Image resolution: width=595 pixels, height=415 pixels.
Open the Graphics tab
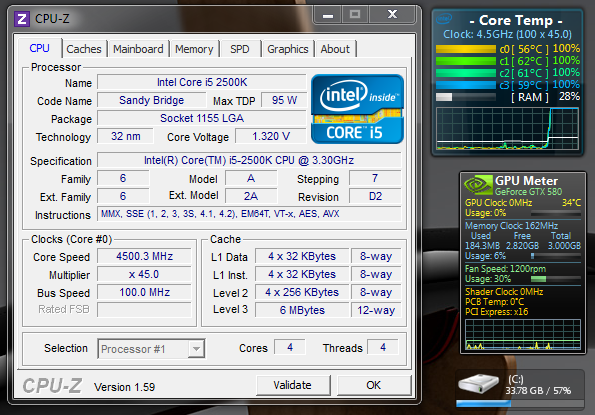click(x=288, y=49)
